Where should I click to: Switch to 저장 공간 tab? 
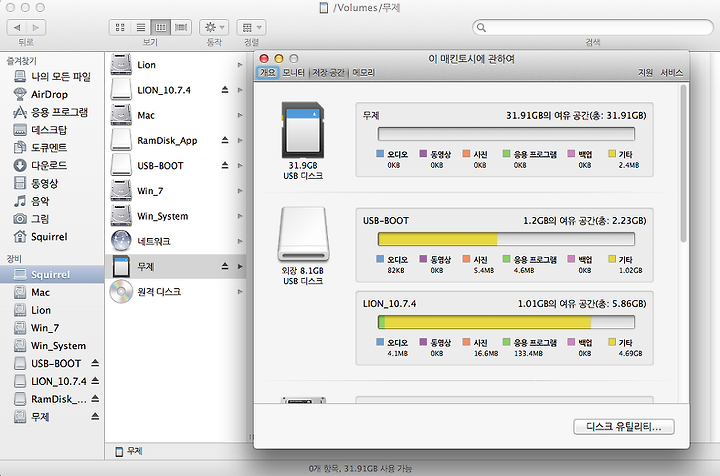pyautogui.click(x=328, y=73)
